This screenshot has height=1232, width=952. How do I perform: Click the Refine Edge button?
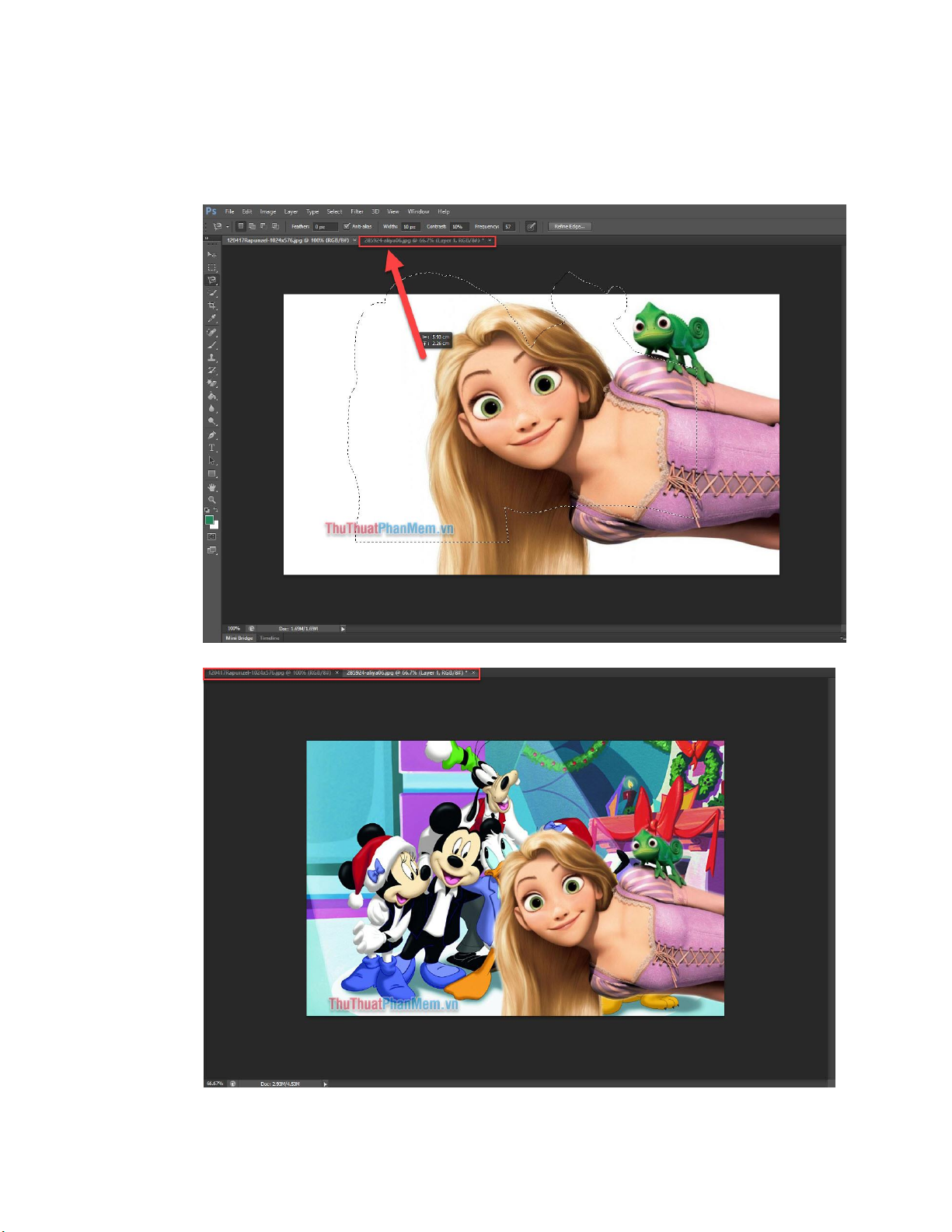(x=570, y=227)
